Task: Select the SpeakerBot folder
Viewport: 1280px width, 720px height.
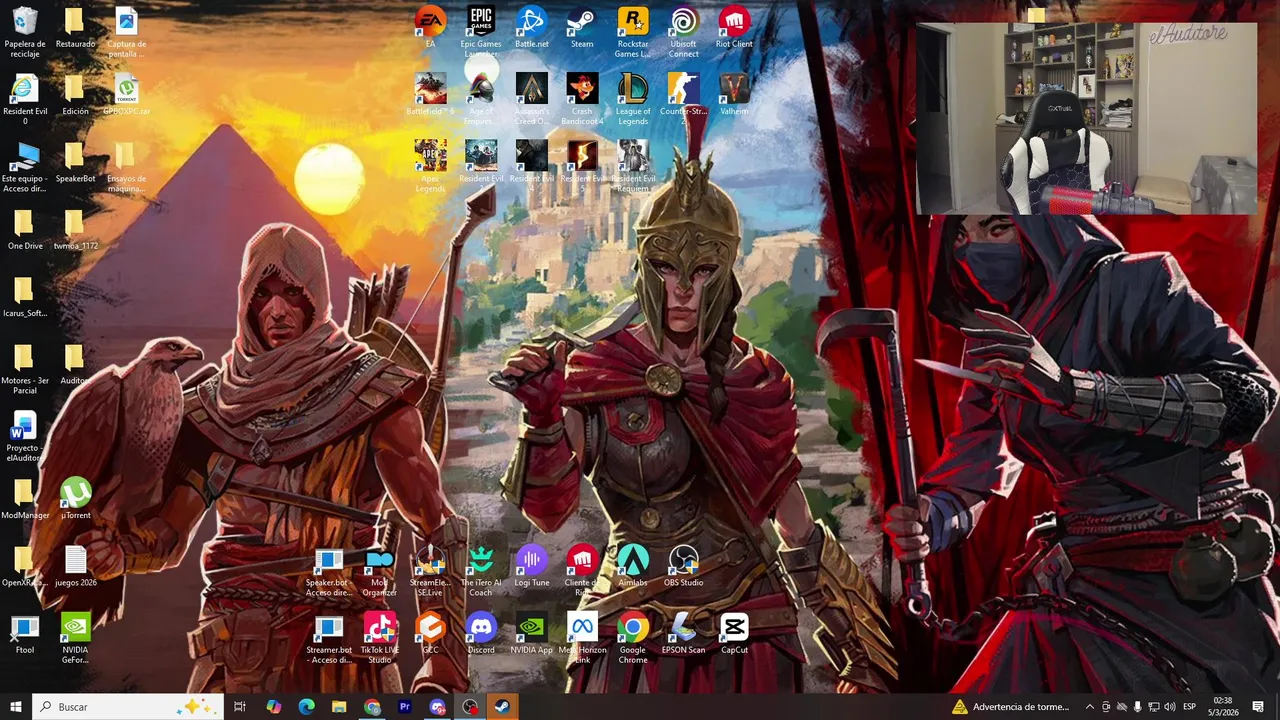Action: 75,162
